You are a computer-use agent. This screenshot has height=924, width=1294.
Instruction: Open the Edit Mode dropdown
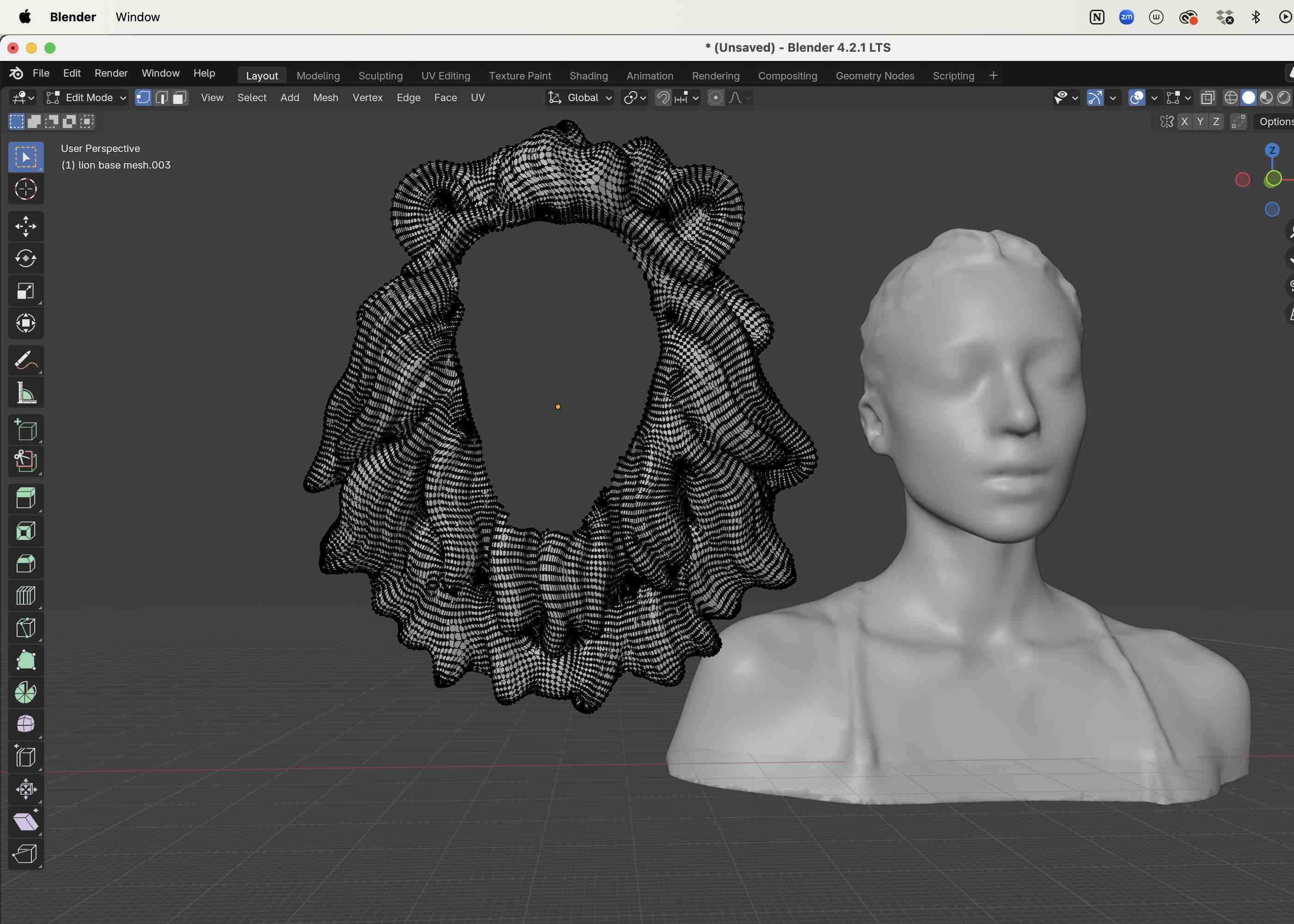pos(86,98)
